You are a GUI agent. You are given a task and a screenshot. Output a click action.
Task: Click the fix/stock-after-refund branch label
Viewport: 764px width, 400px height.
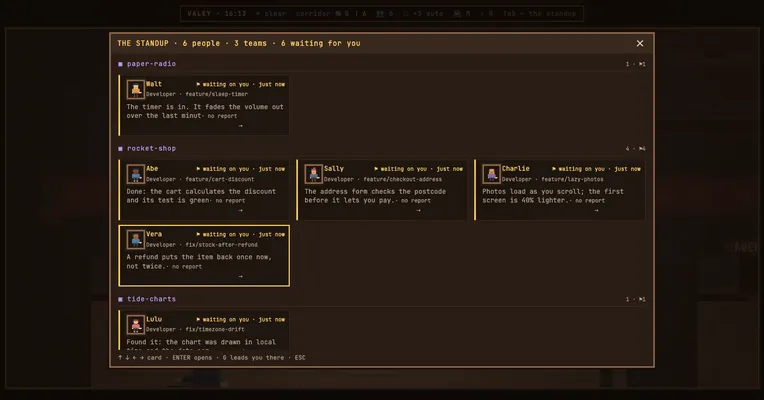point(222,245)
